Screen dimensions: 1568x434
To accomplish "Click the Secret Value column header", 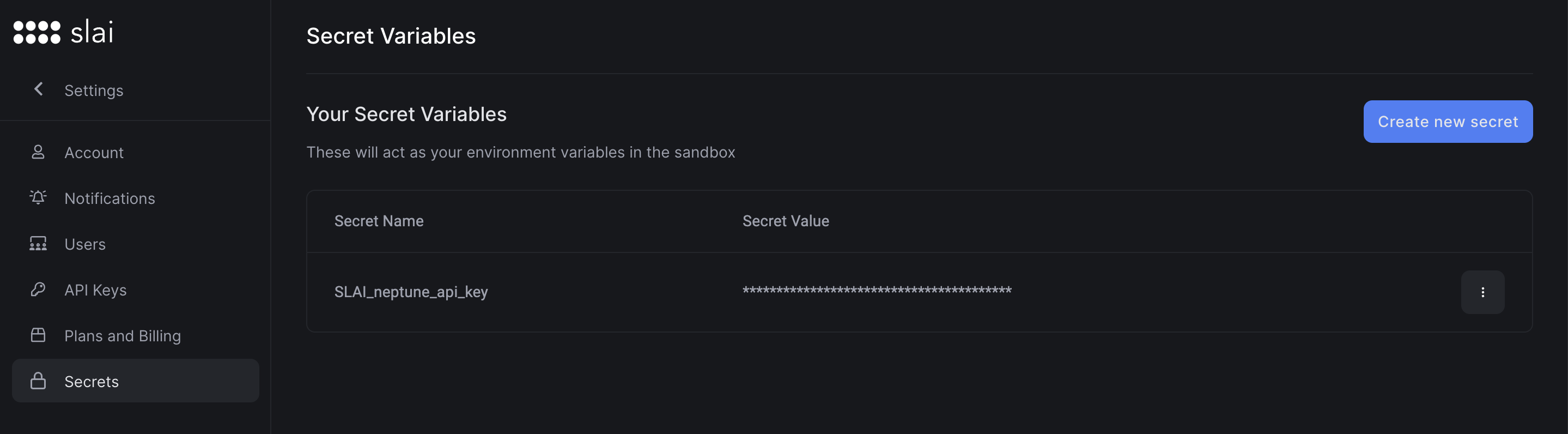I will [785, 221].
